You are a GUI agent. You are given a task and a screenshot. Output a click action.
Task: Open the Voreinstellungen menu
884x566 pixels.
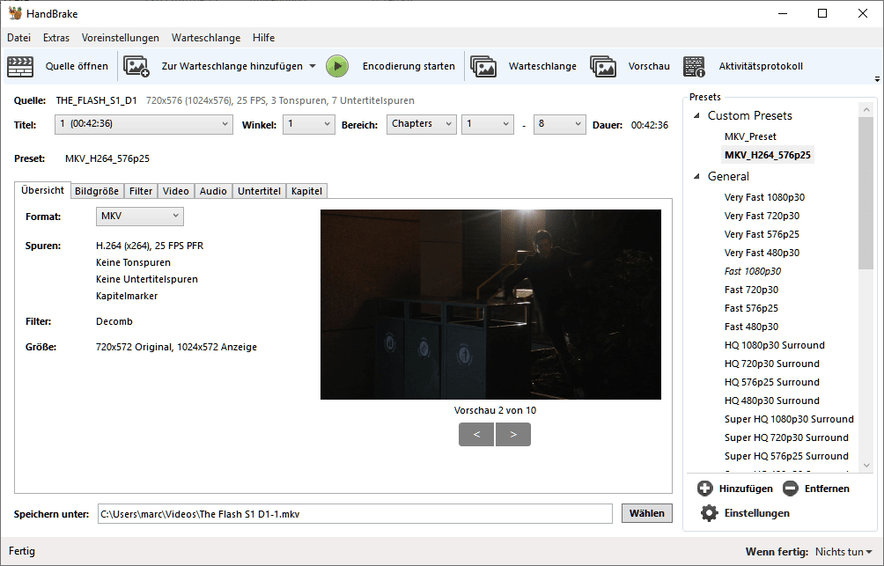pyautogui.click(x=120, y=38)
